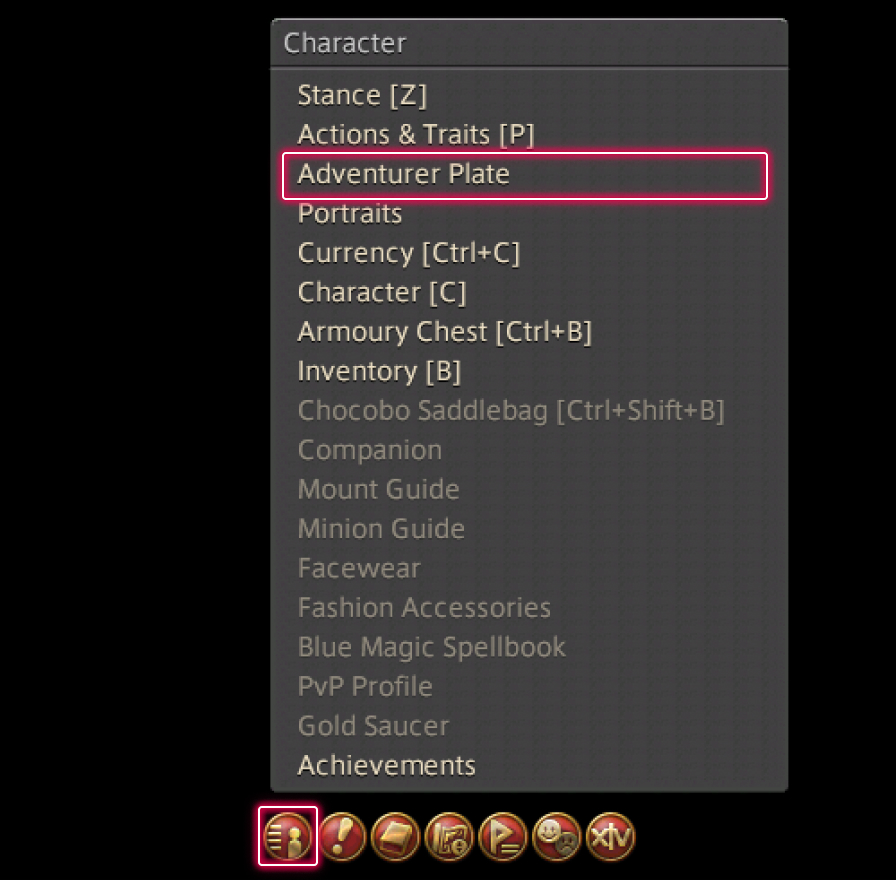
Task: Open Achievements from the Character menu
Action: (x=386, y=765)
